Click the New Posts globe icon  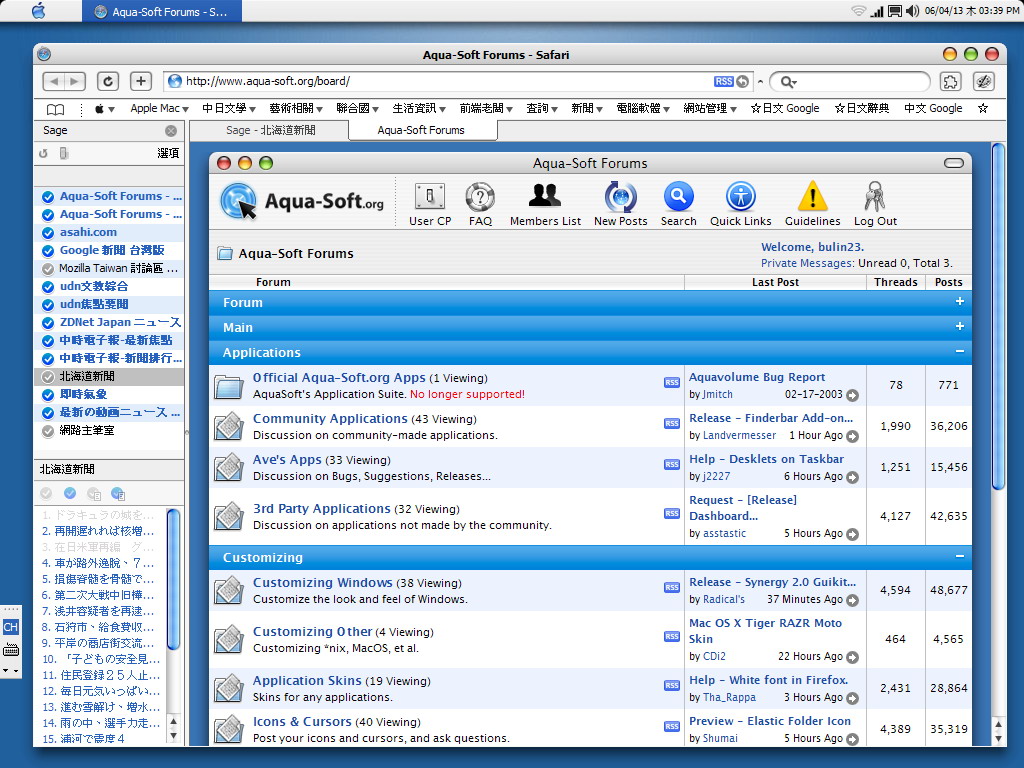tap(620, 197)
